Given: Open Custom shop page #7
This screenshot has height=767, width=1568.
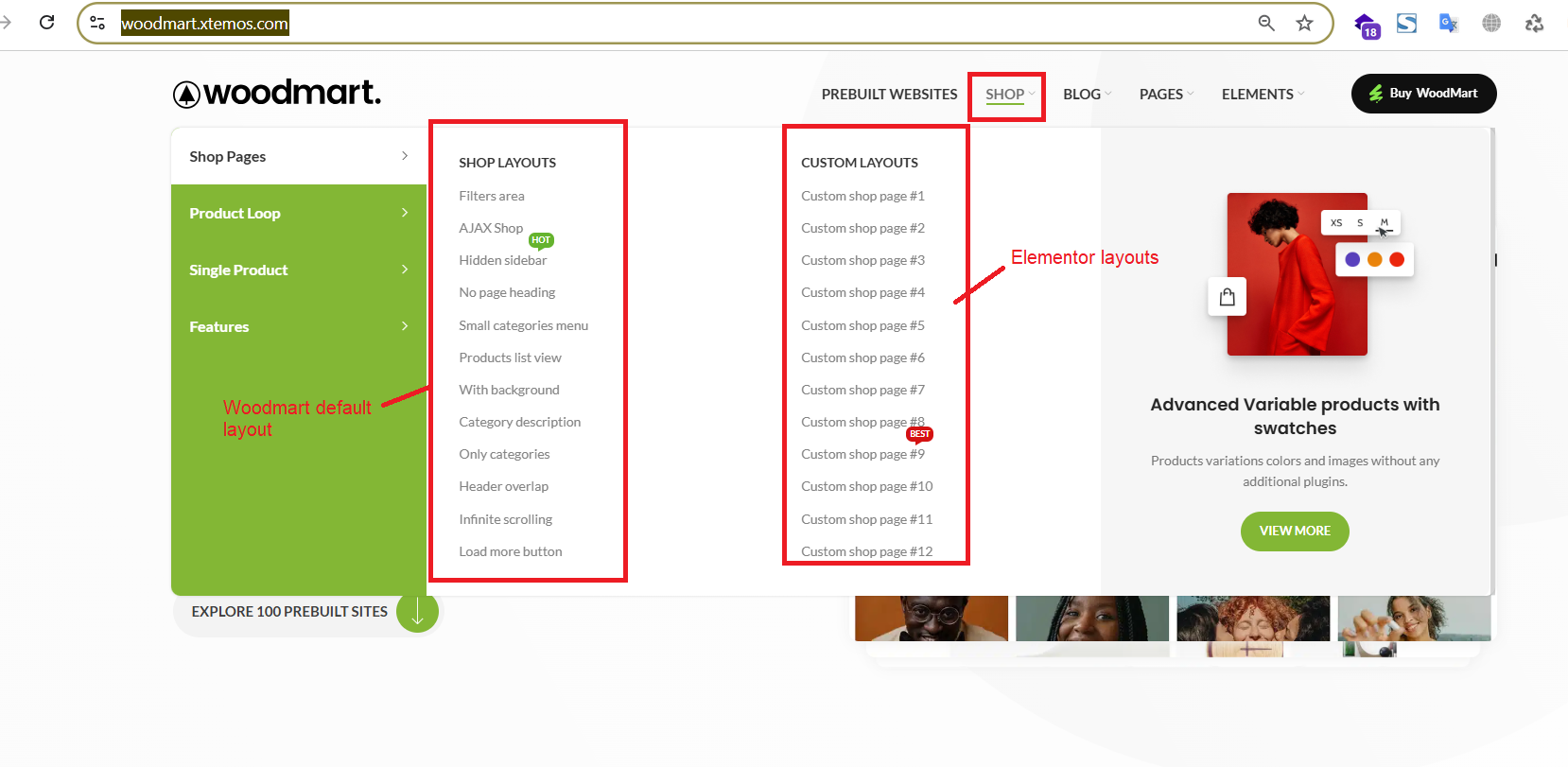Looking at the screenshot, I should [x=862, y=390].
